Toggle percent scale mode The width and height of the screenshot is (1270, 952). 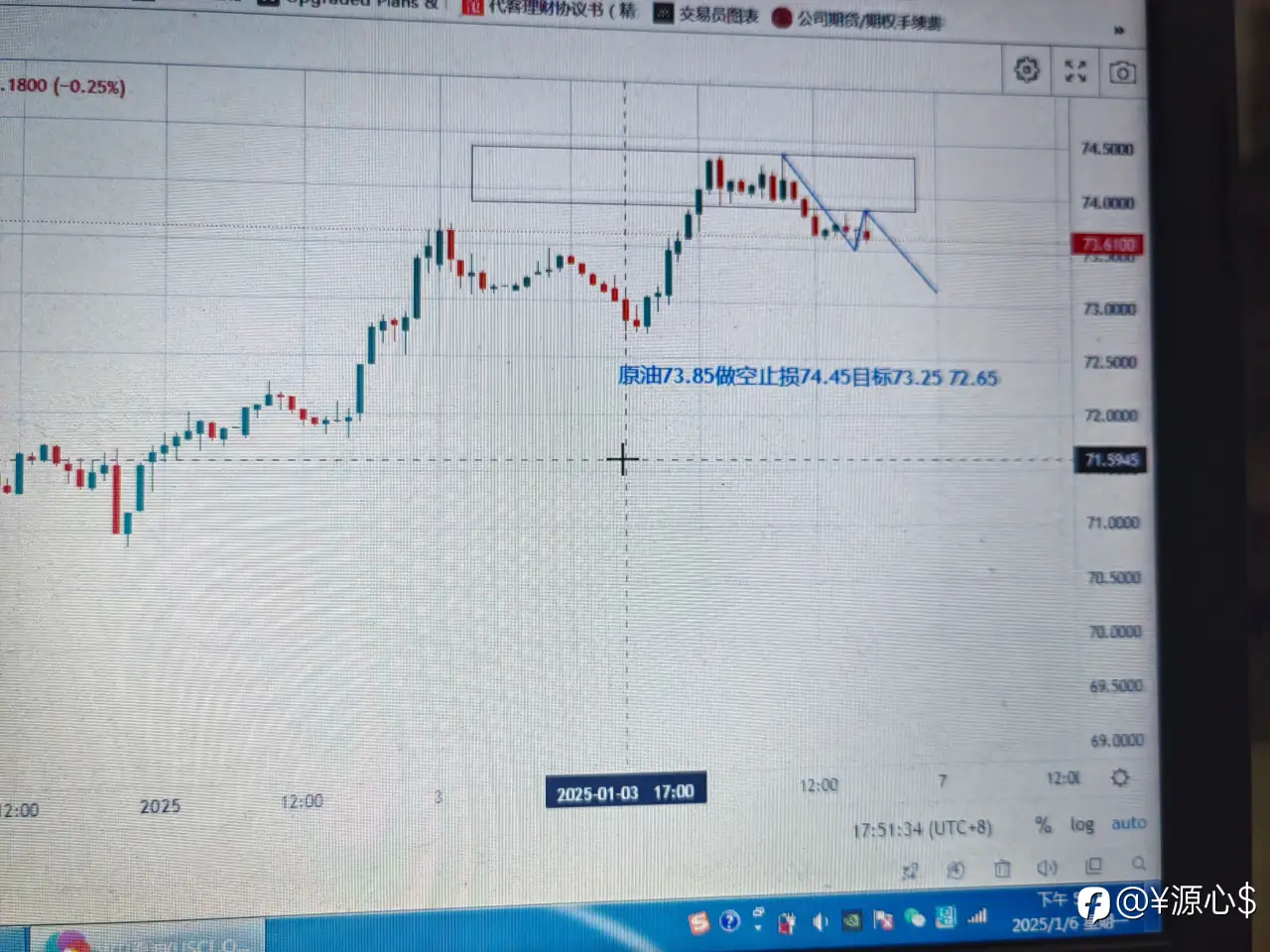pos(1043,824)
